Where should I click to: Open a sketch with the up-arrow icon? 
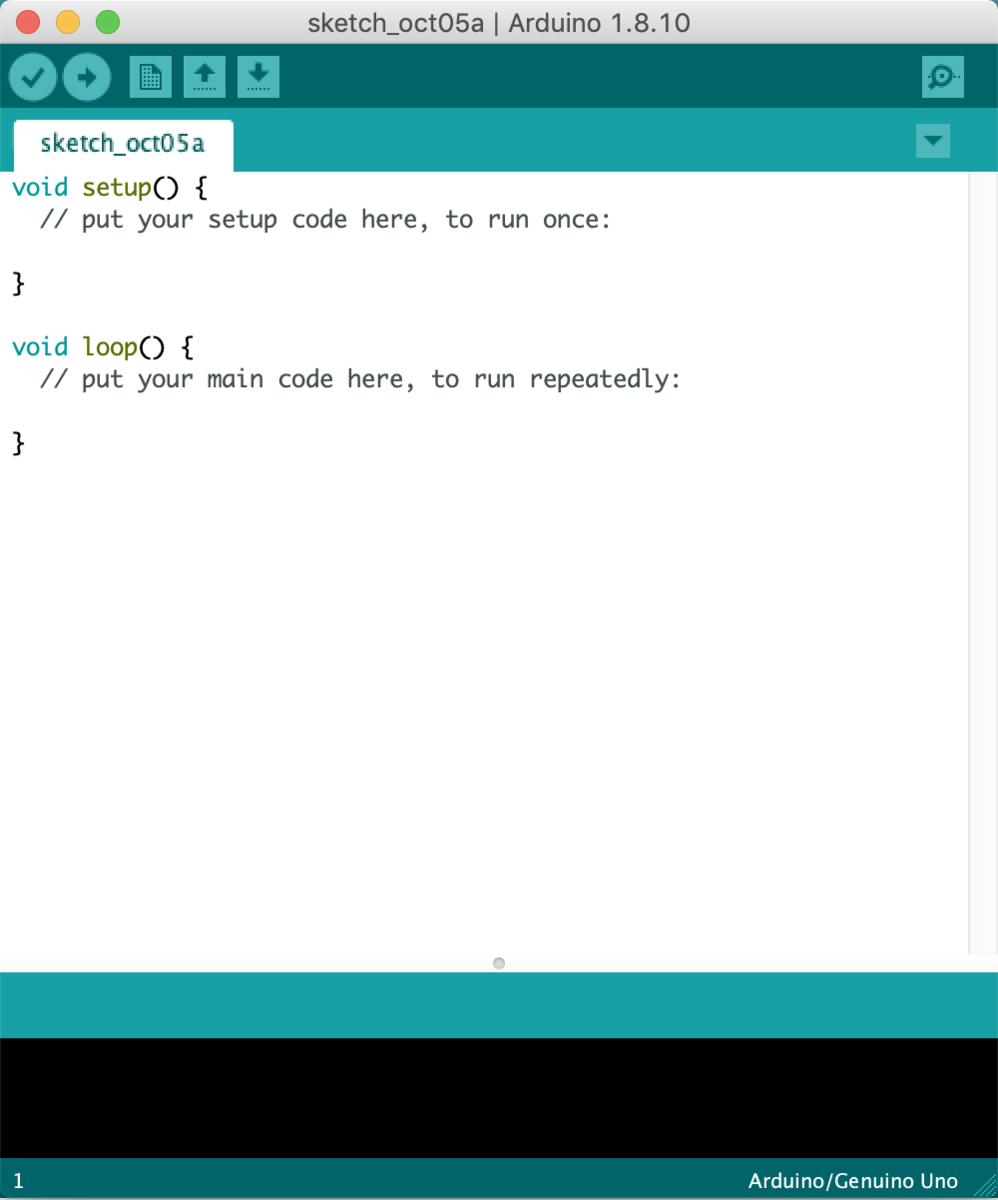[204, 77]
